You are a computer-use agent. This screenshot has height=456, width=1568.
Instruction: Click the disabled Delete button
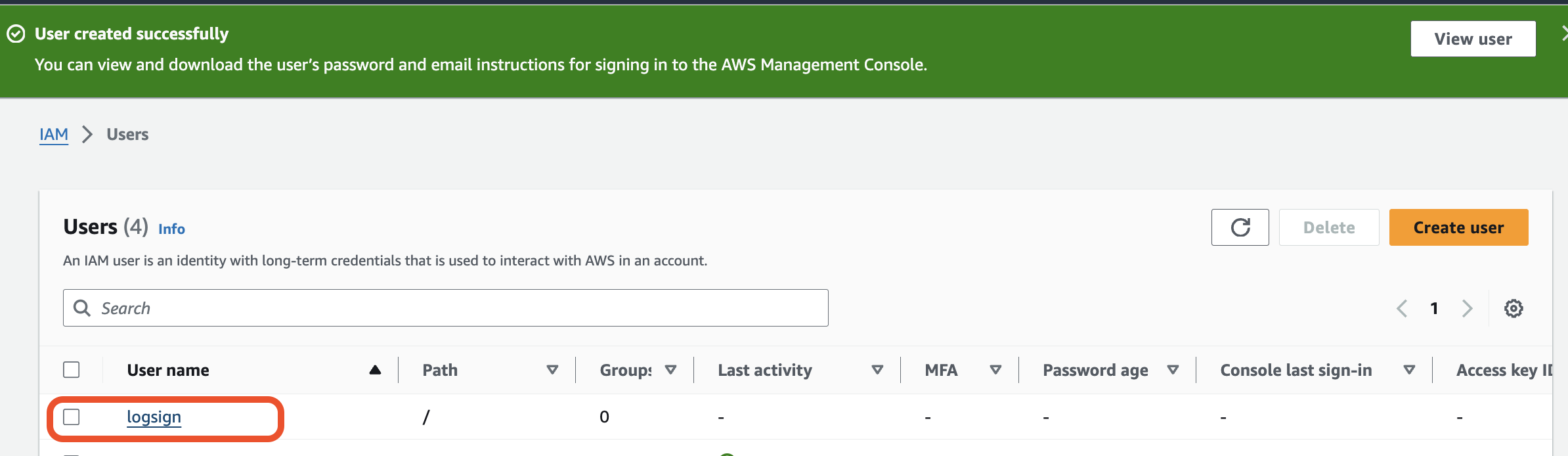(1329, 227)
